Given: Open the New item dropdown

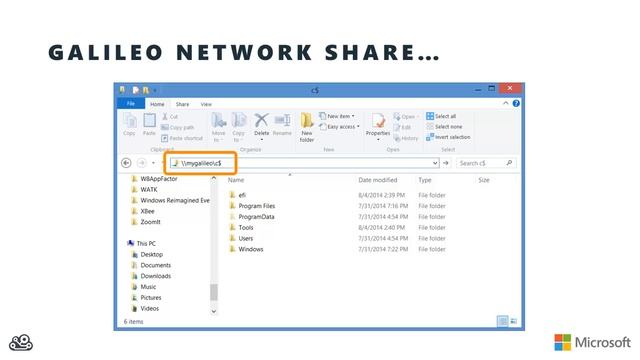Looking at the screenshot, I should click(x=337, y=116).
